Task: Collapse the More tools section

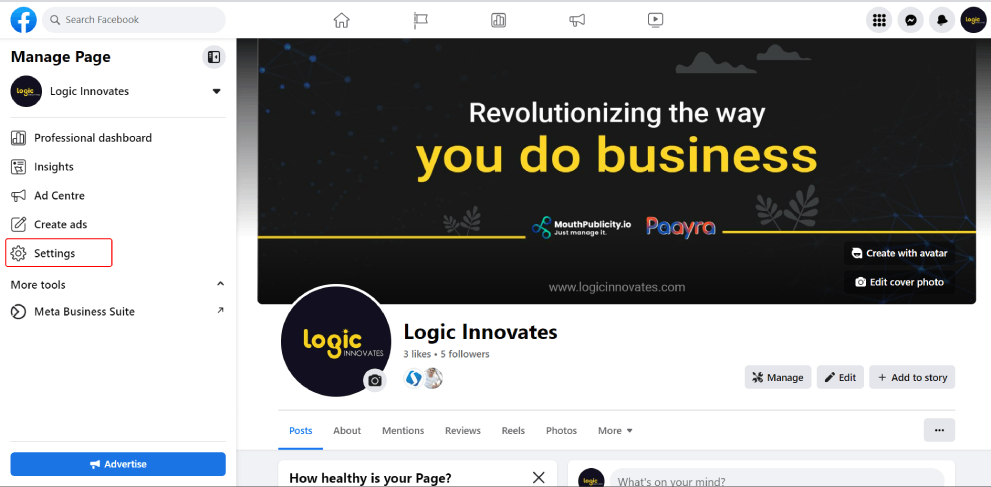Action: point(221,284)
